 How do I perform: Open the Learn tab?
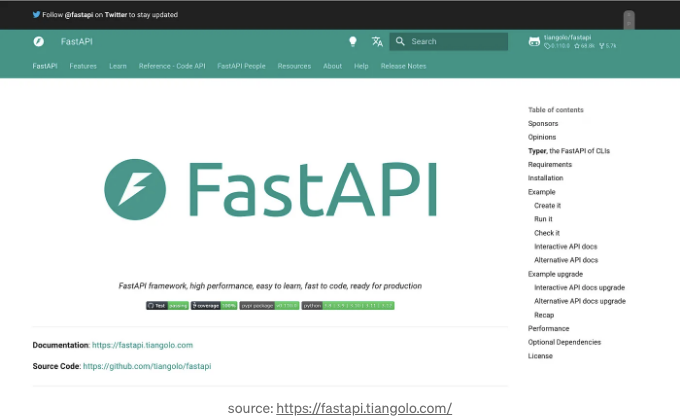[x=118, y=66]
